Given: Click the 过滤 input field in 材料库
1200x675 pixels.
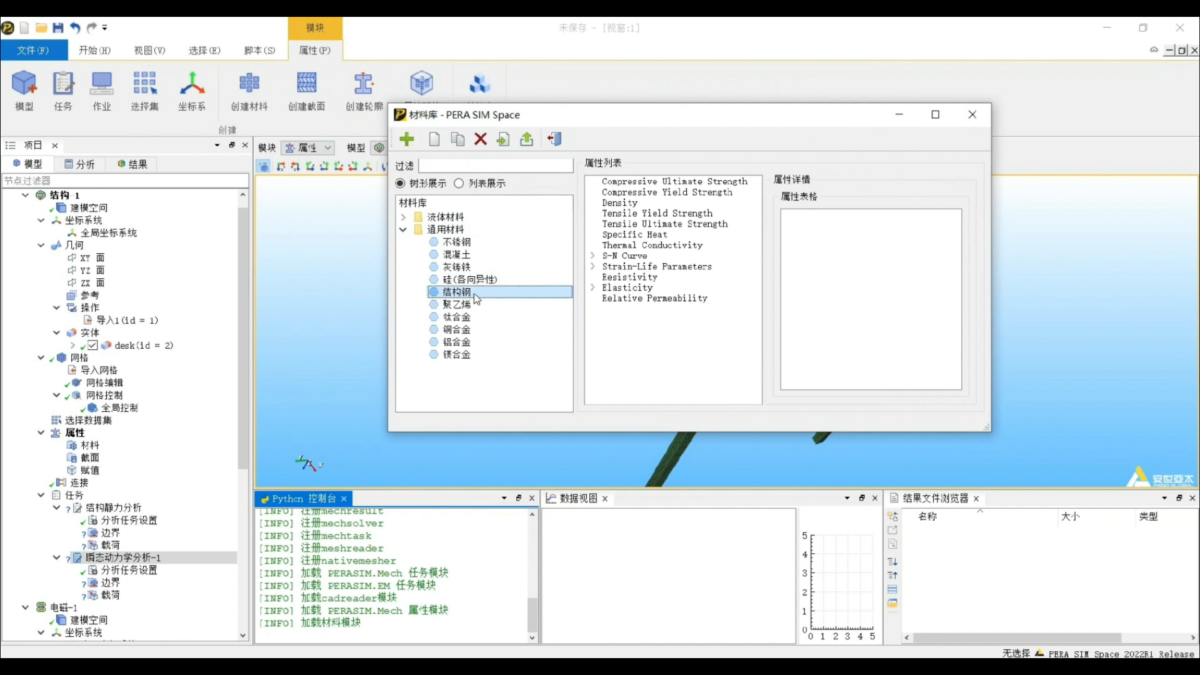Looking at the screenshot, I should [x=496, y=166].
